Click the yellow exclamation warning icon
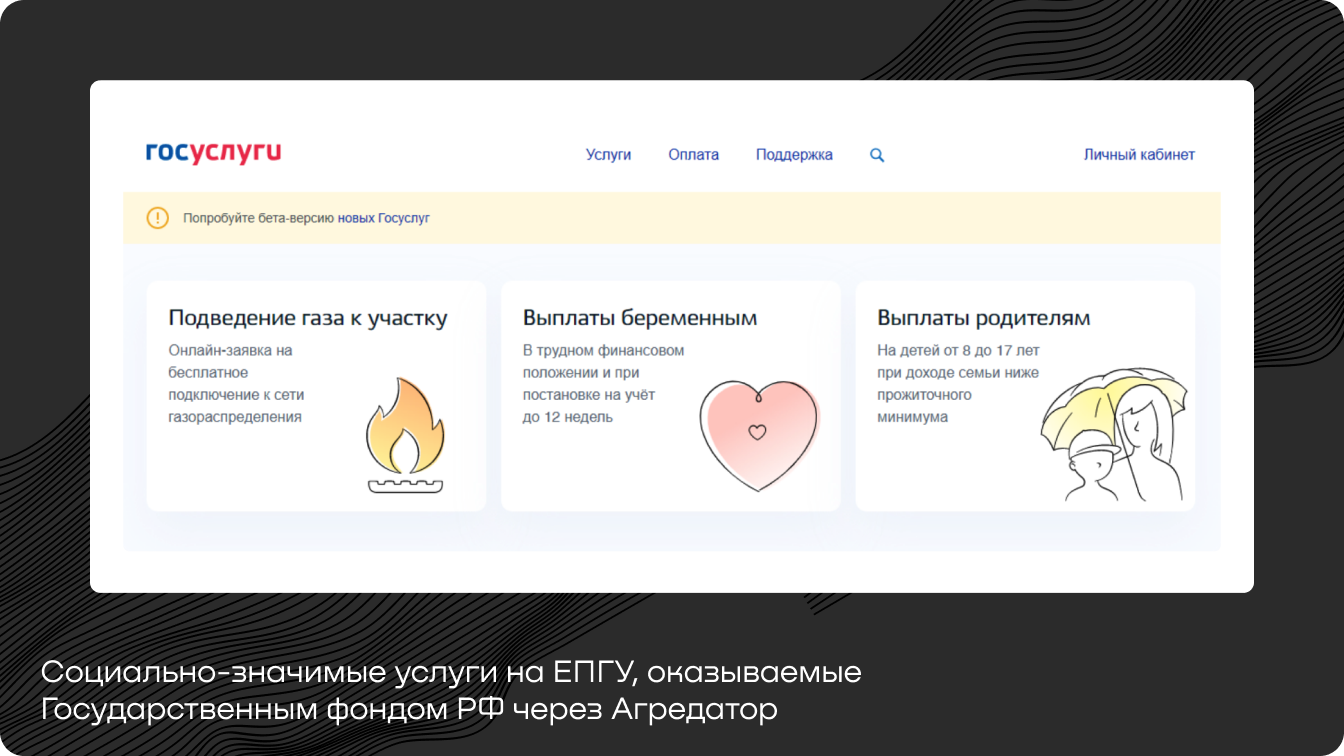The height and width of the screenshot is (756, 1344). (158, 218)
